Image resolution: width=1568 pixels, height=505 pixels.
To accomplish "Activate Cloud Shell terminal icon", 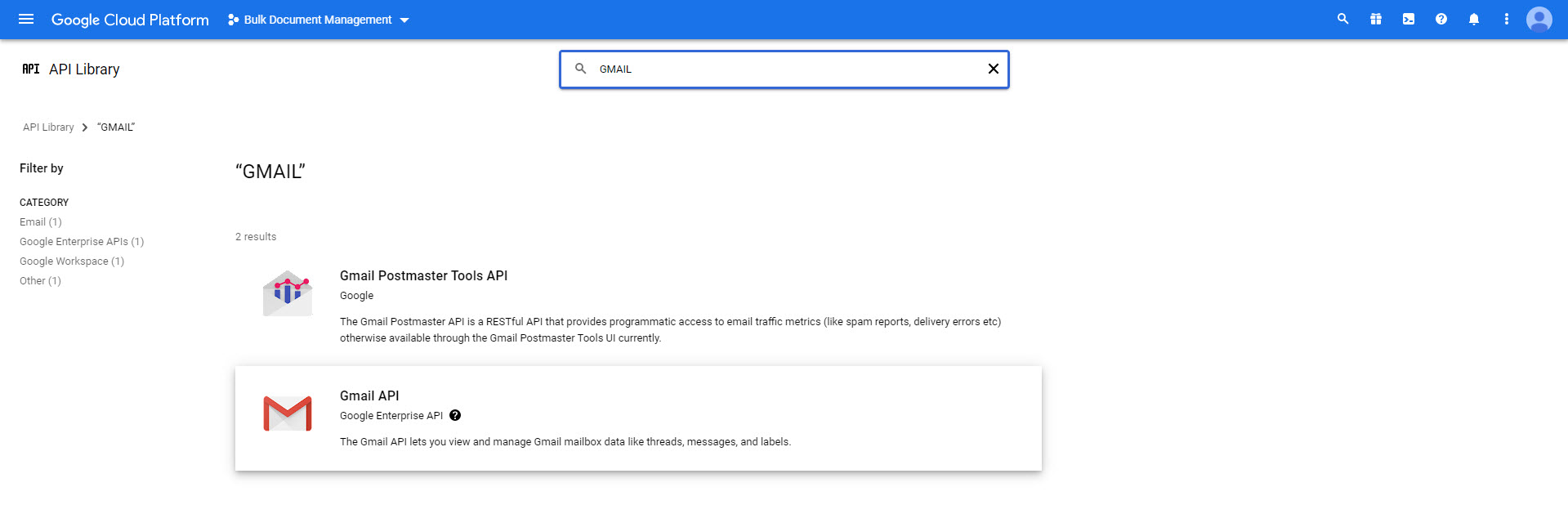I will pos(1409,19).
